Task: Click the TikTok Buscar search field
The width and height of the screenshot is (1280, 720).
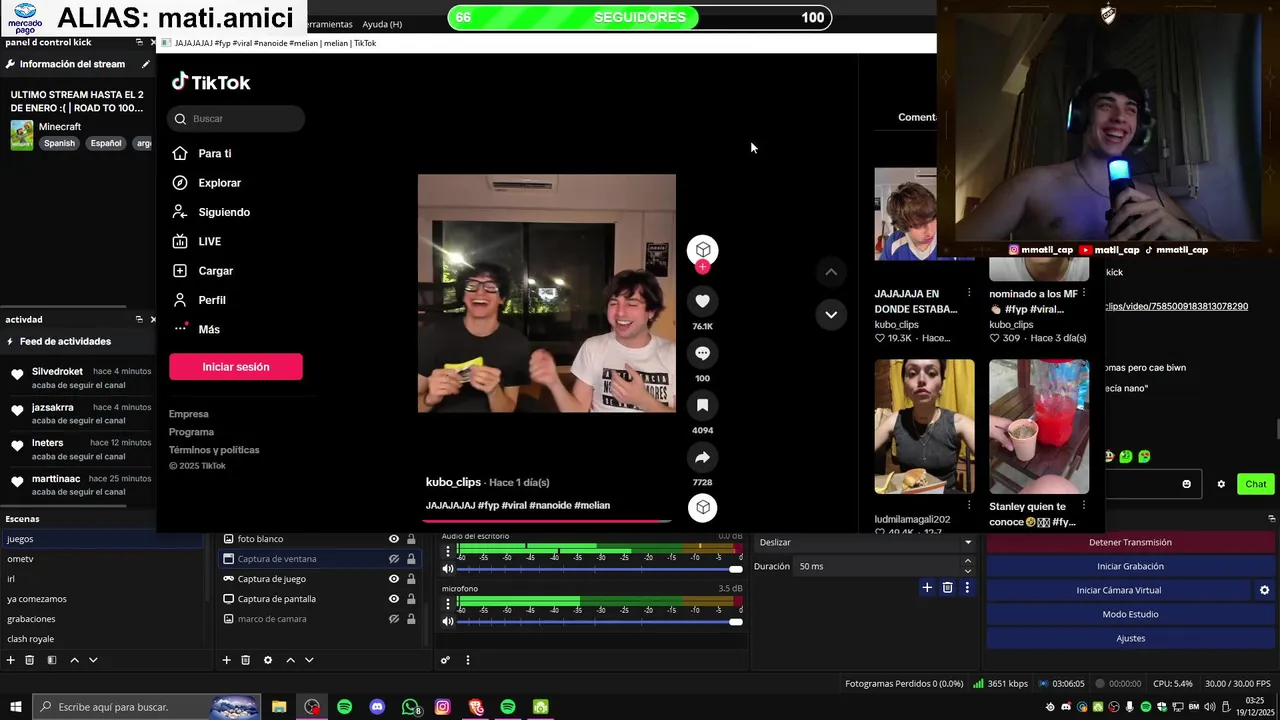Action: pos(236,119)
